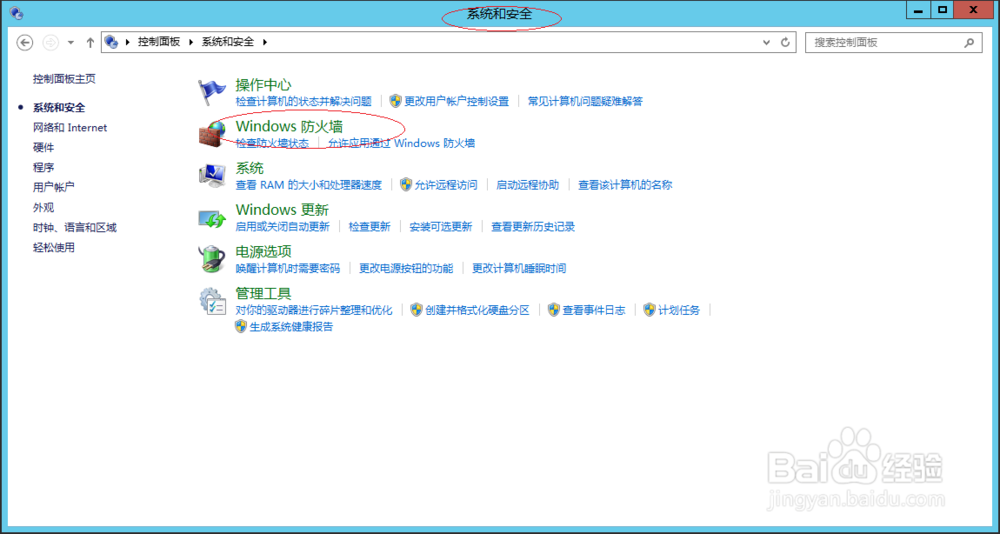Open 网络和 Internet category

[70, 128]
